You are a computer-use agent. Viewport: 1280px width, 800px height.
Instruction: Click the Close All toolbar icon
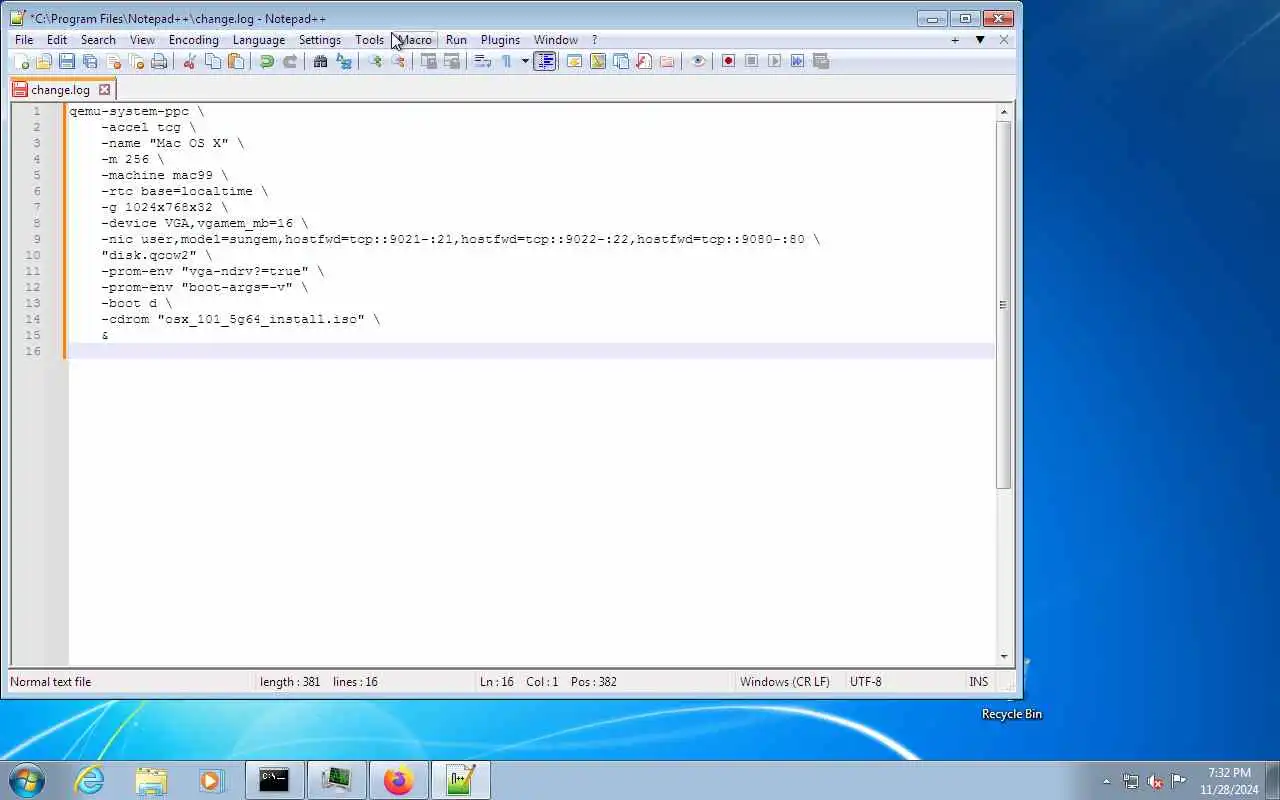[136, 61]
